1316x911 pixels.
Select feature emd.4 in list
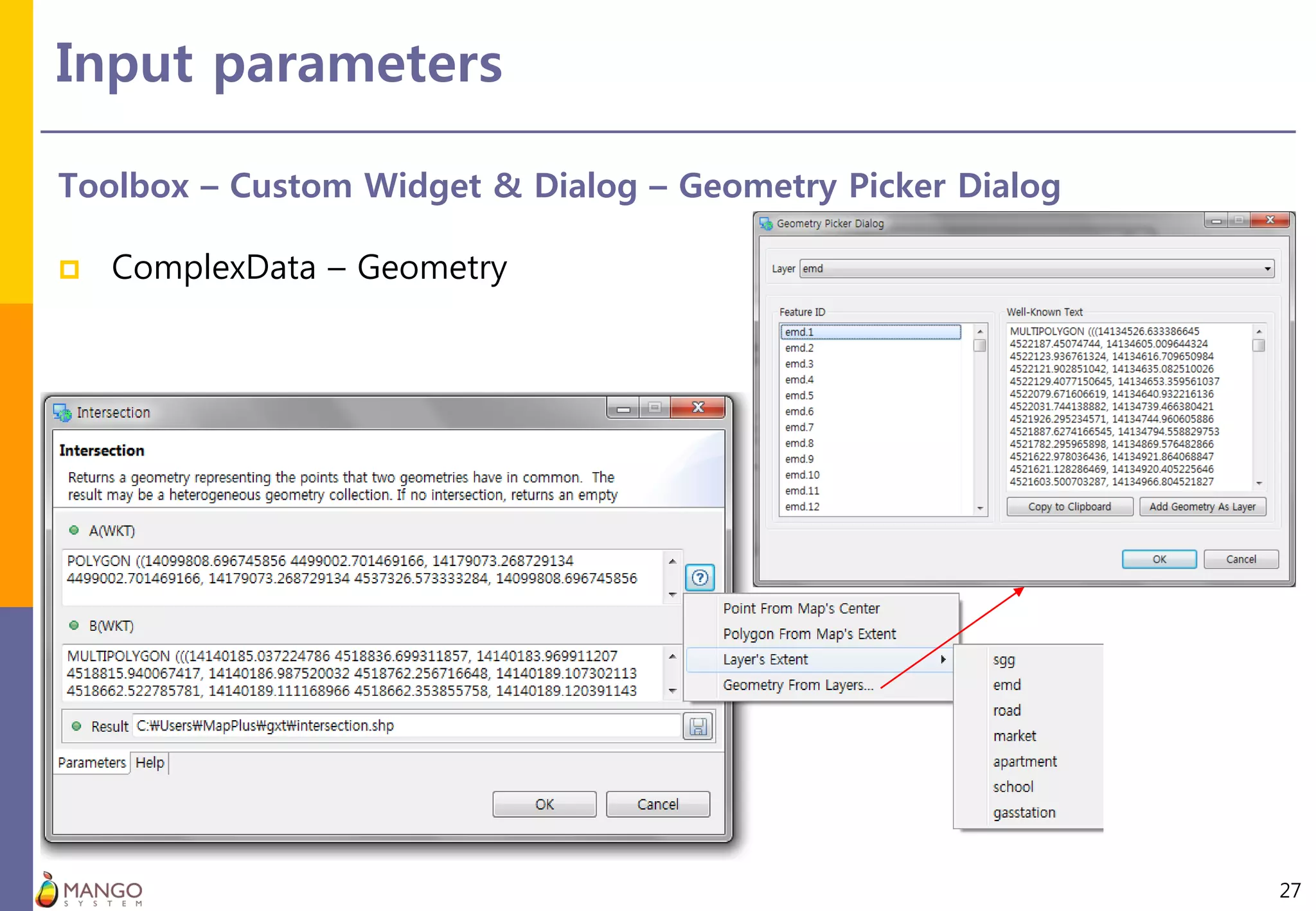point(871,380)
